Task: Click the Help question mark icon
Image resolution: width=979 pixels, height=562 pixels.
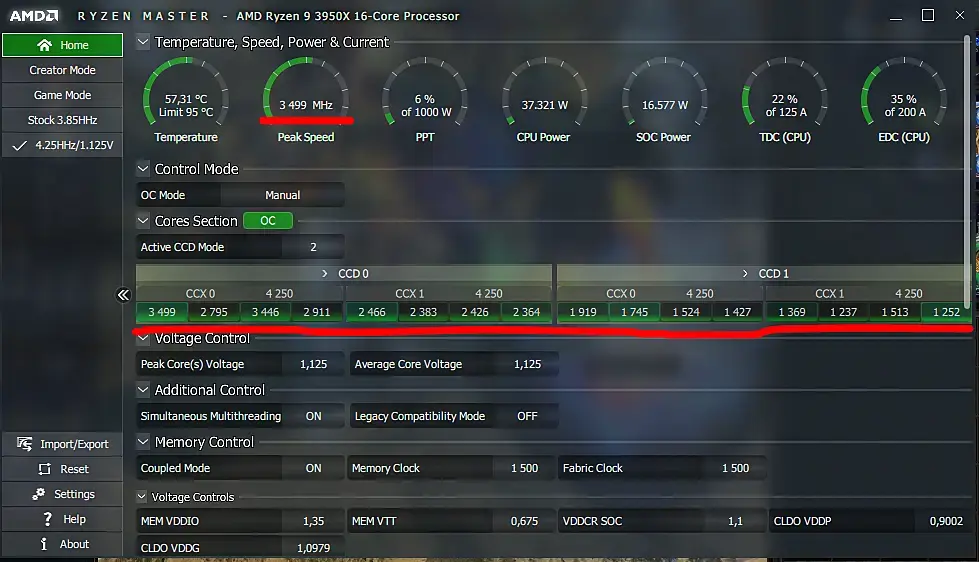Action: point(47,519)
